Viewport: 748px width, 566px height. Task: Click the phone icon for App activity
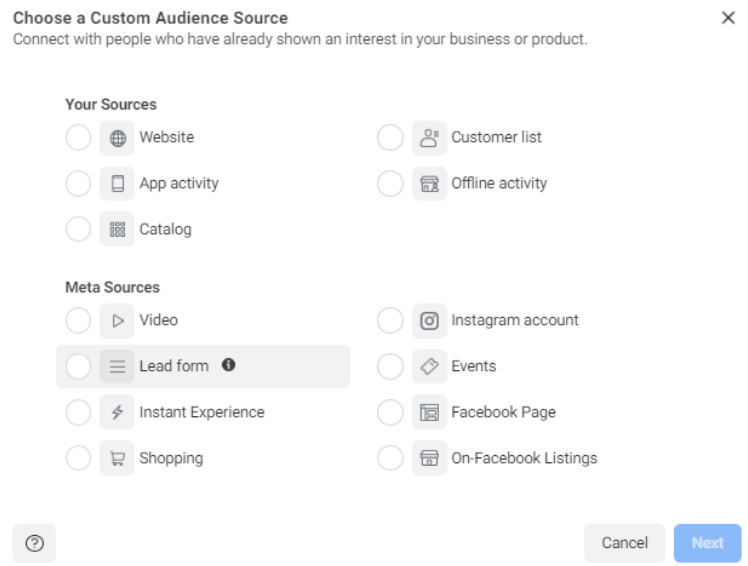pos(117,184)
